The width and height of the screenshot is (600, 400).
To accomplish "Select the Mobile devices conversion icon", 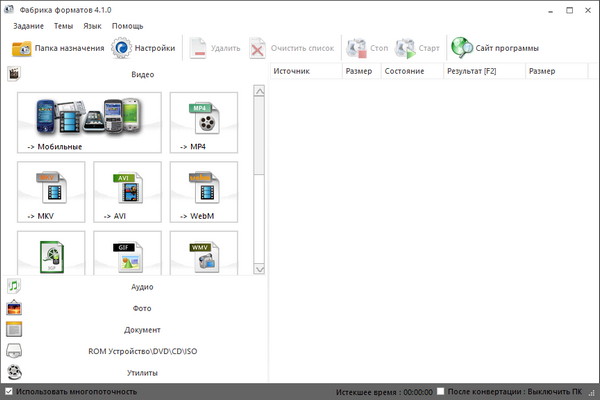I will [88, 122].
